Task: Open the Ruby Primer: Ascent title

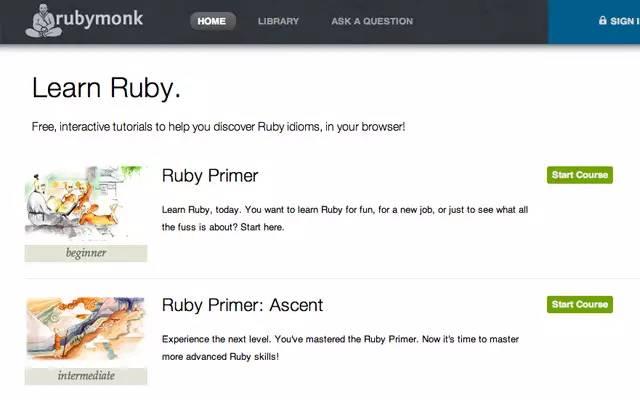Action: click(x=242, y=305)
